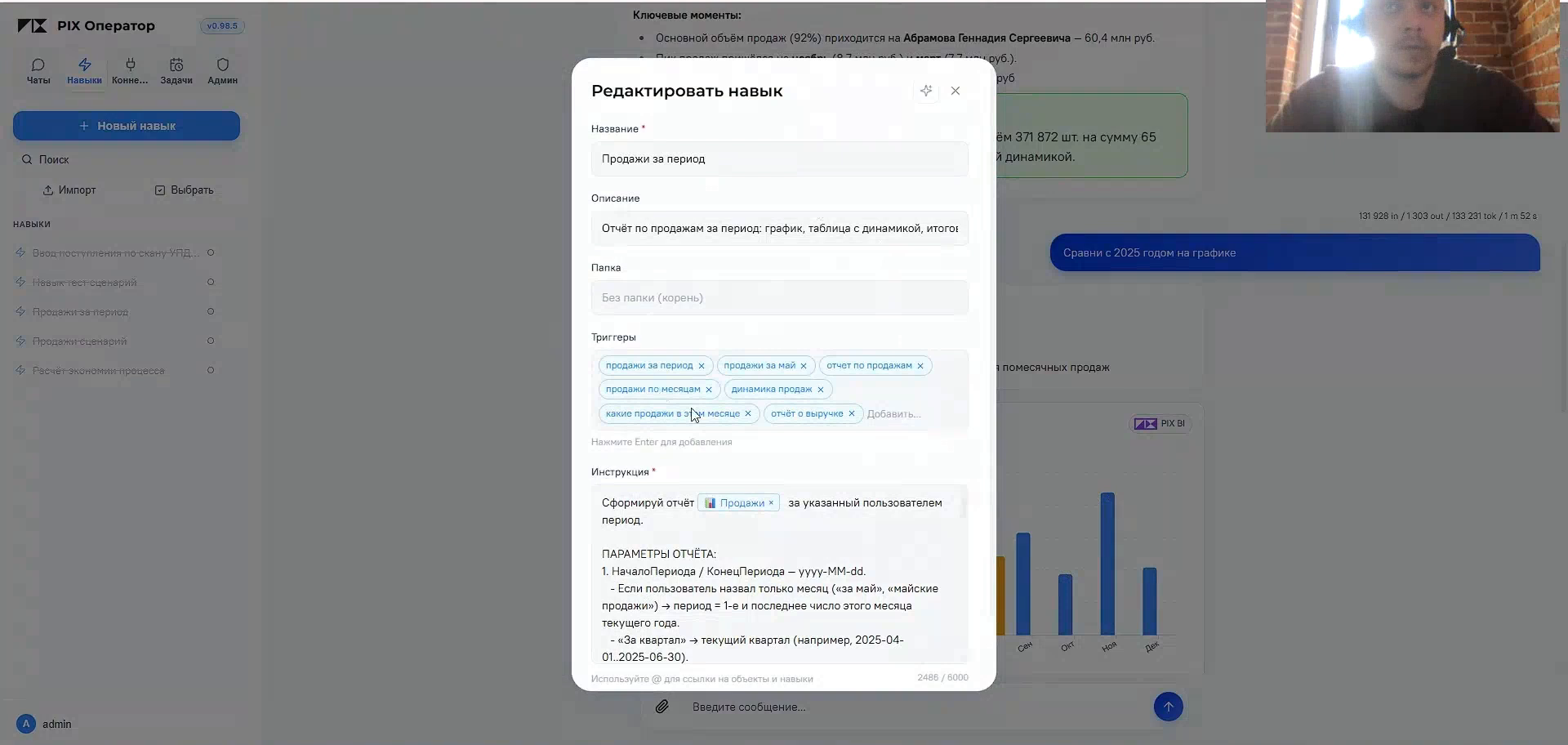The height and width of the screenshot is (745, 1568).
Task: Click the AI sparkle icon in dialog header
Action: (x=926, y=91)
